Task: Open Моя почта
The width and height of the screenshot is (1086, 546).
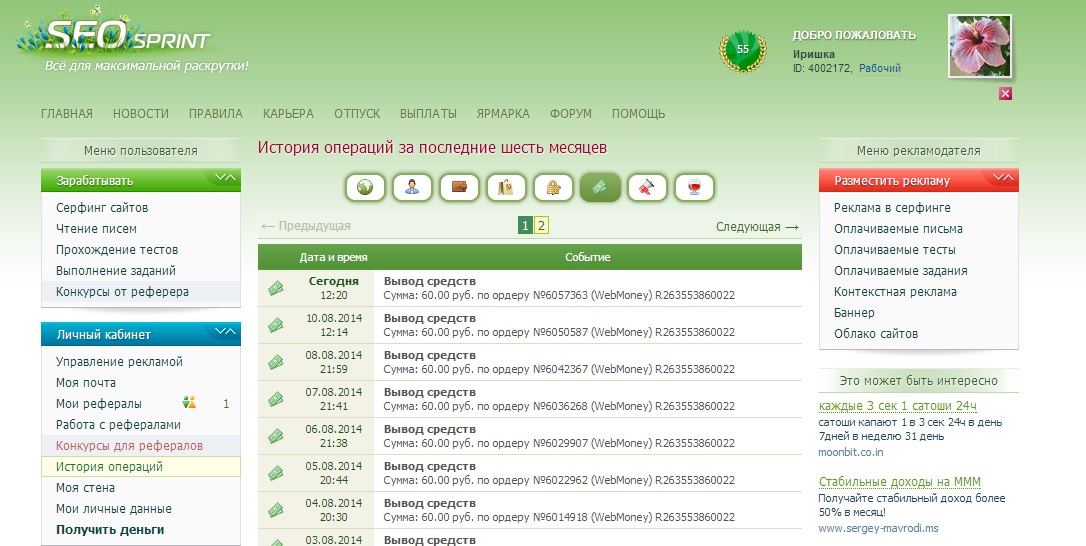Action: 86,382
